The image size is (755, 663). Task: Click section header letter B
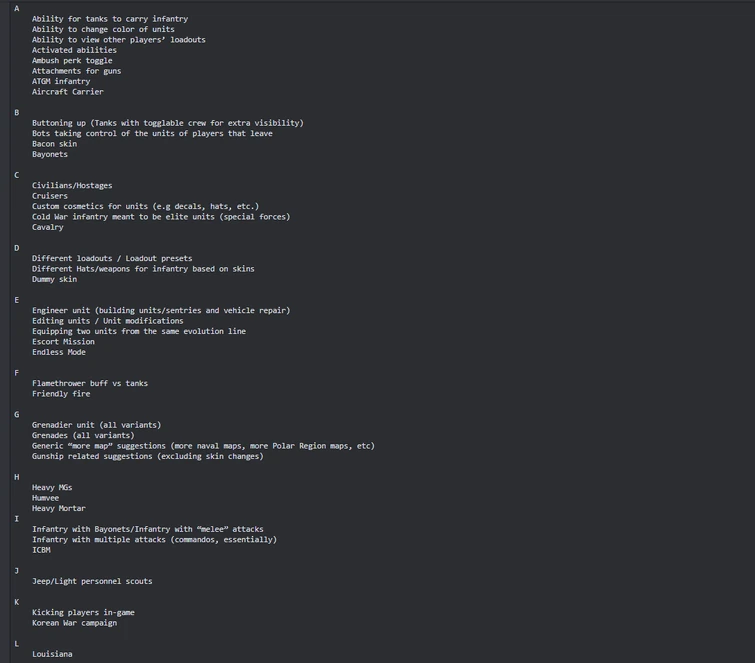pos(17,112)
